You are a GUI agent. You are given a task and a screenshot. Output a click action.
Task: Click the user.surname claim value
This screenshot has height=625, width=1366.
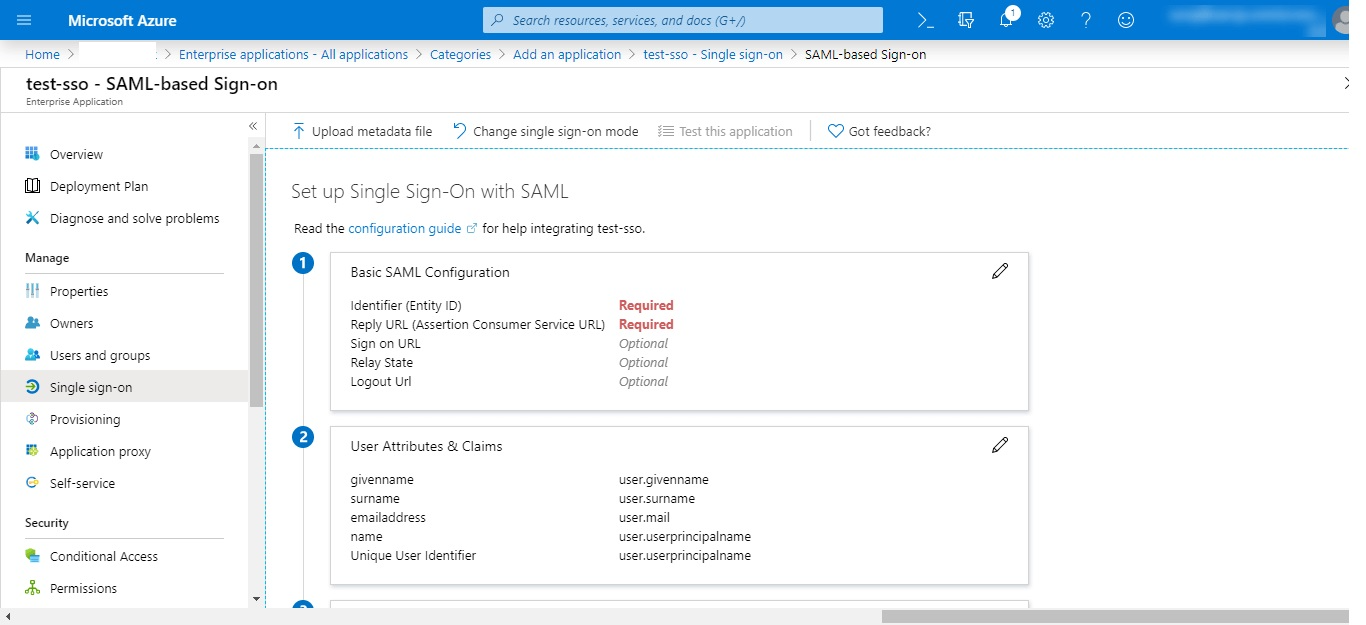pos(657,498)
